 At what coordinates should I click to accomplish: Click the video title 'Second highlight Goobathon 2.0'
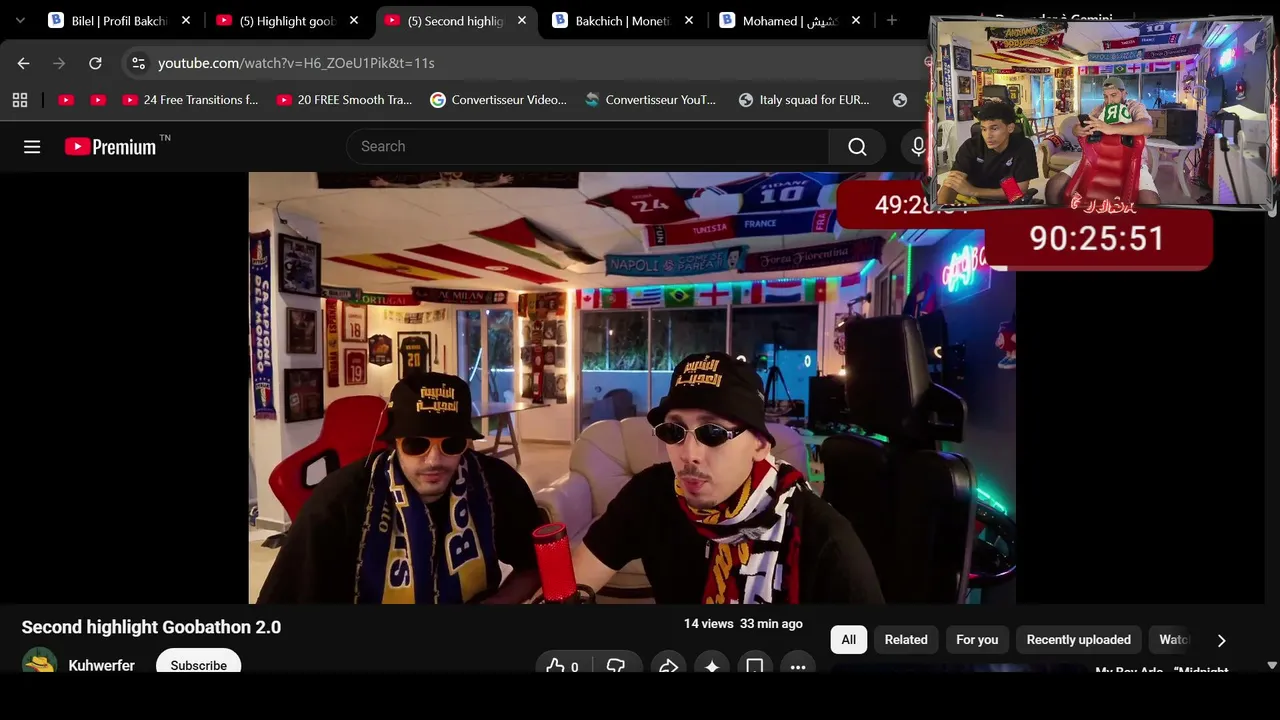[151, 627]
